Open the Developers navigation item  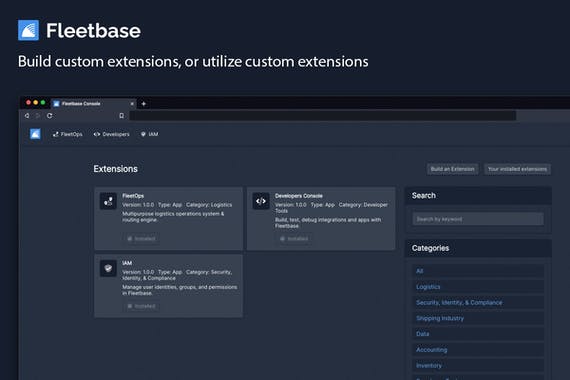111,134
